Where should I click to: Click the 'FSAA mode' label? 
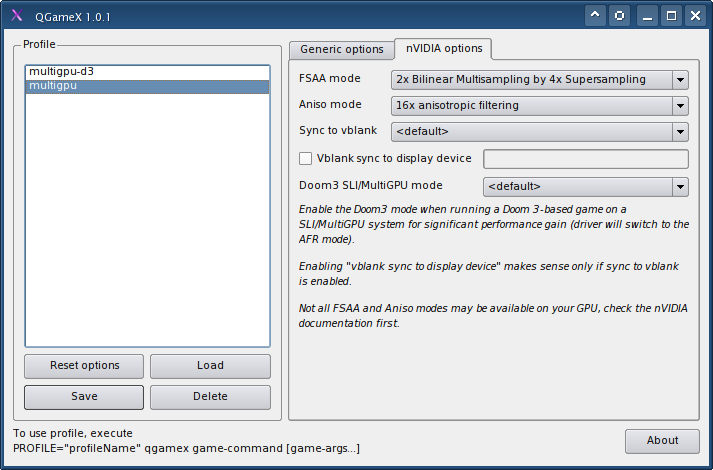[330, 79]
